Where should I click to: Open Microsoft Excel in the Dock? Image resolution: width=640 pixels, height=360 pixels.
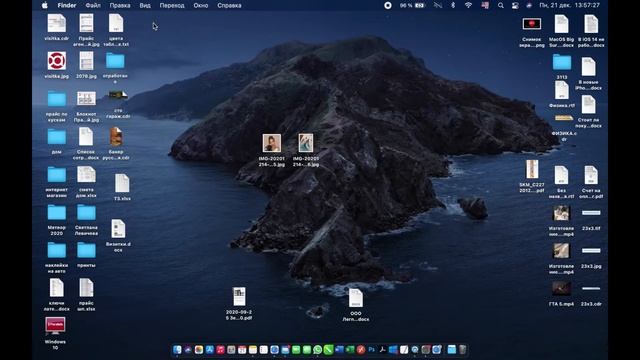(x=350, y=350)
